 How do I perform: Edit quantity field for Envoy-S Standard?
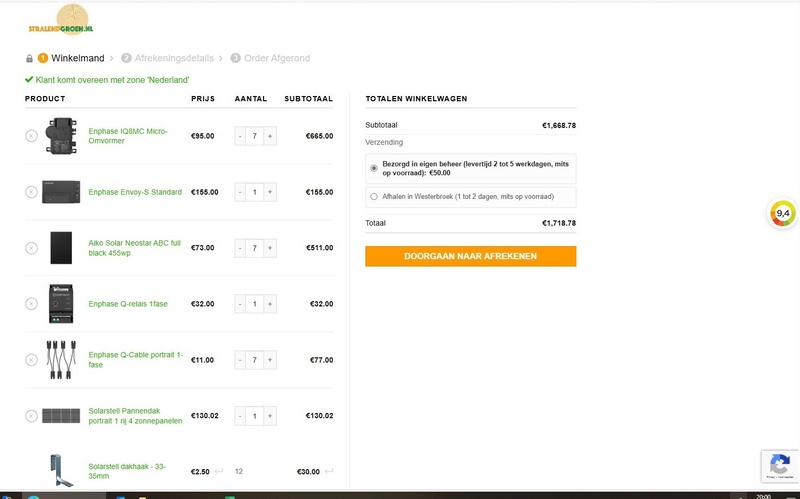(x=255, y=192)
